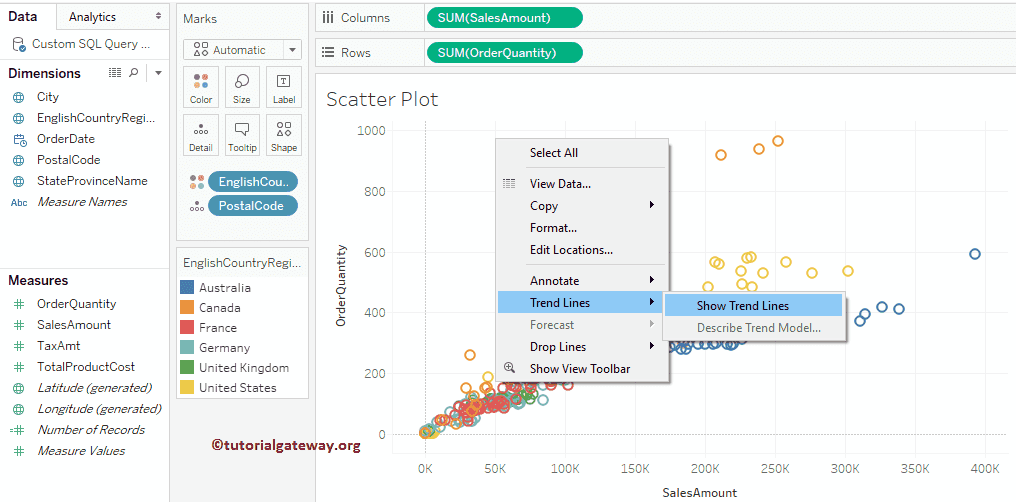1016x502 pixels.
Task: Click the hash icon beside TaxAmt
Action: point(19,346)
